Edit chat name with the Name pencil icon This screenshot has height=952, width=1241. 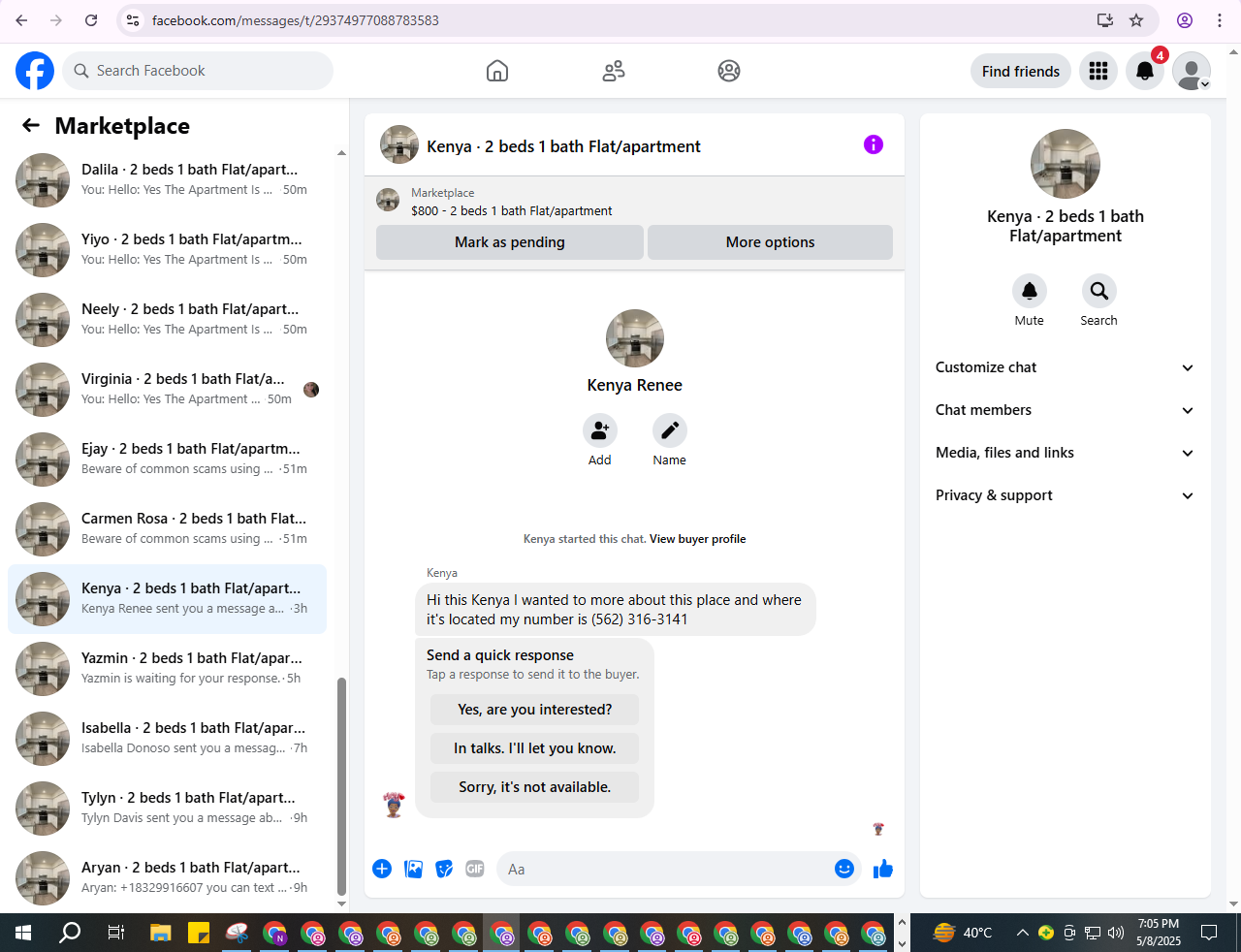(x=669, y=430)
